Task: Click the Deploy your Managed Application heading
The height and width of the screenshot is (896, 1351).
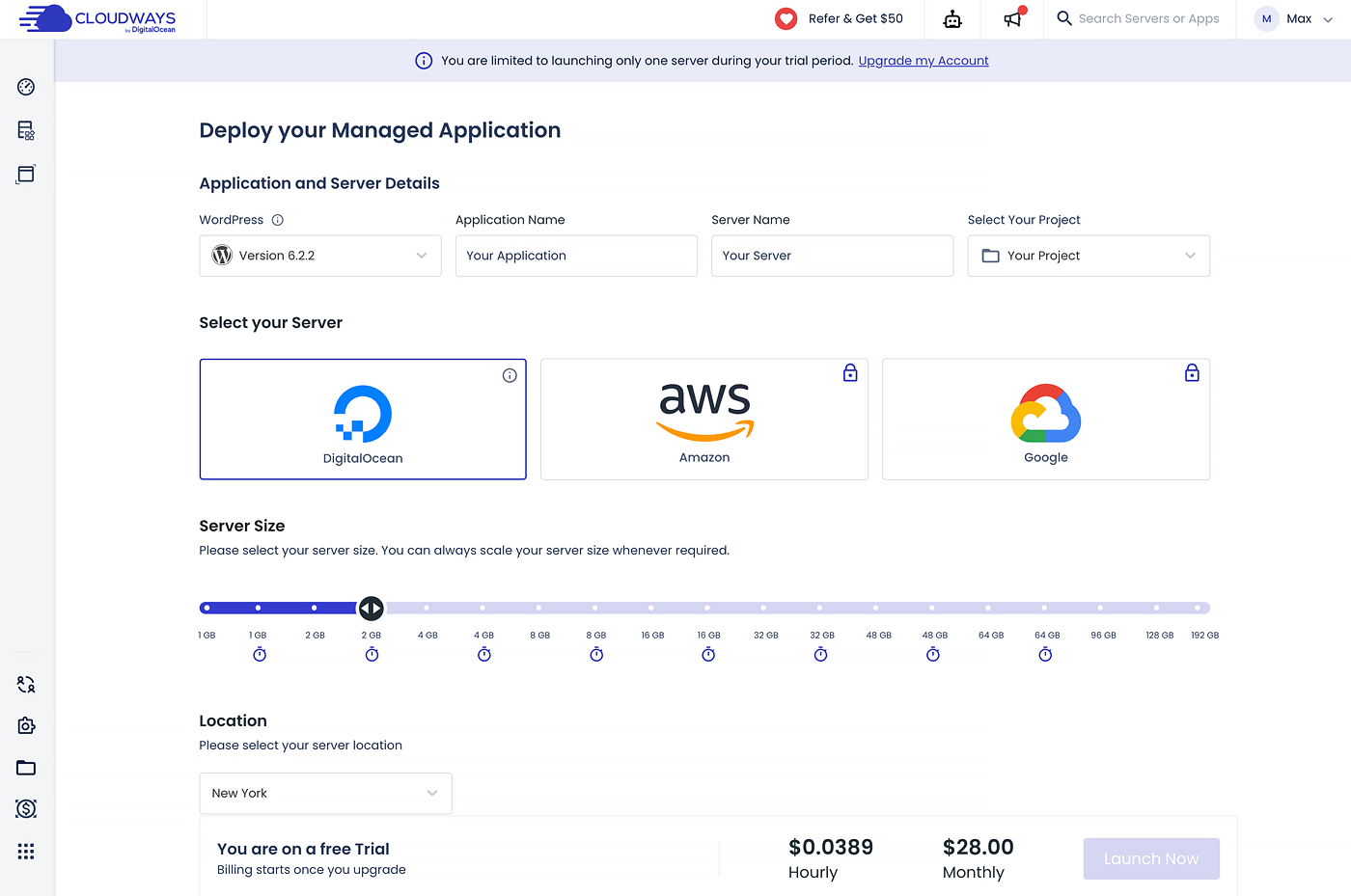Action: (380, 130)
